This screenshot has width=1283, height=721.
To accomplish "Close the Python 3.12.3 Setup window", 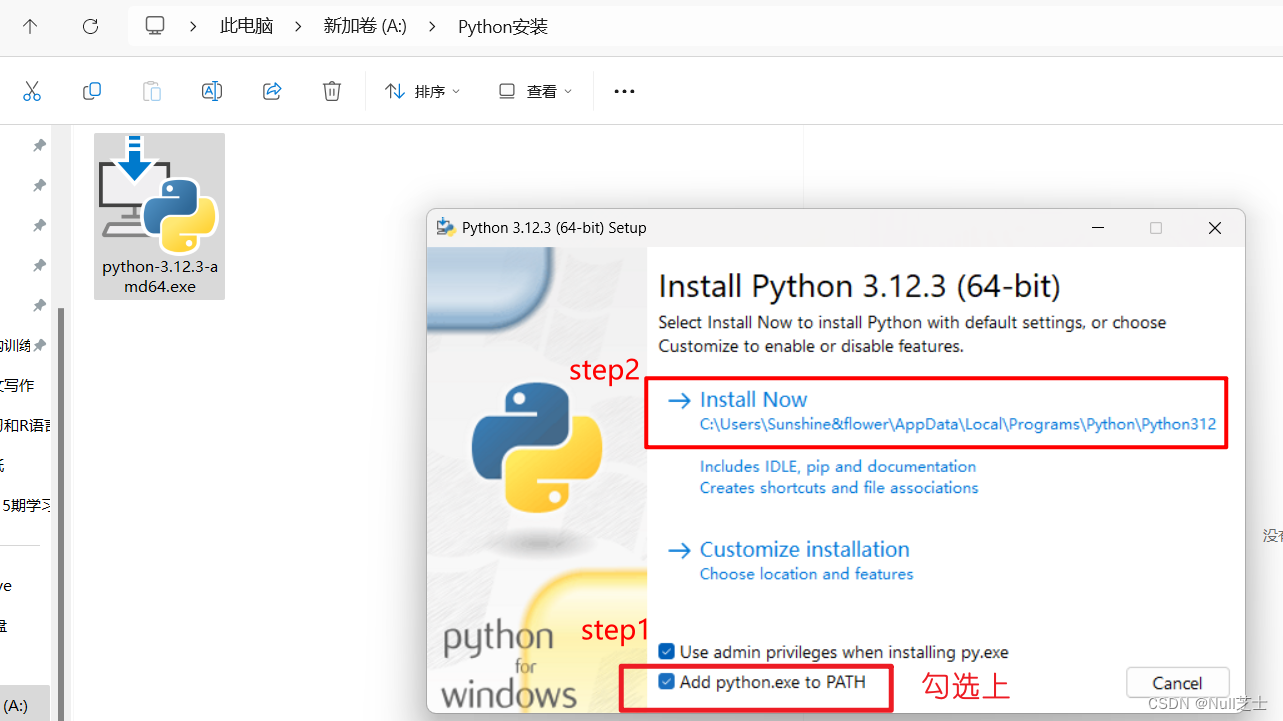I will pyautogui.click(x=1215, y=228).
